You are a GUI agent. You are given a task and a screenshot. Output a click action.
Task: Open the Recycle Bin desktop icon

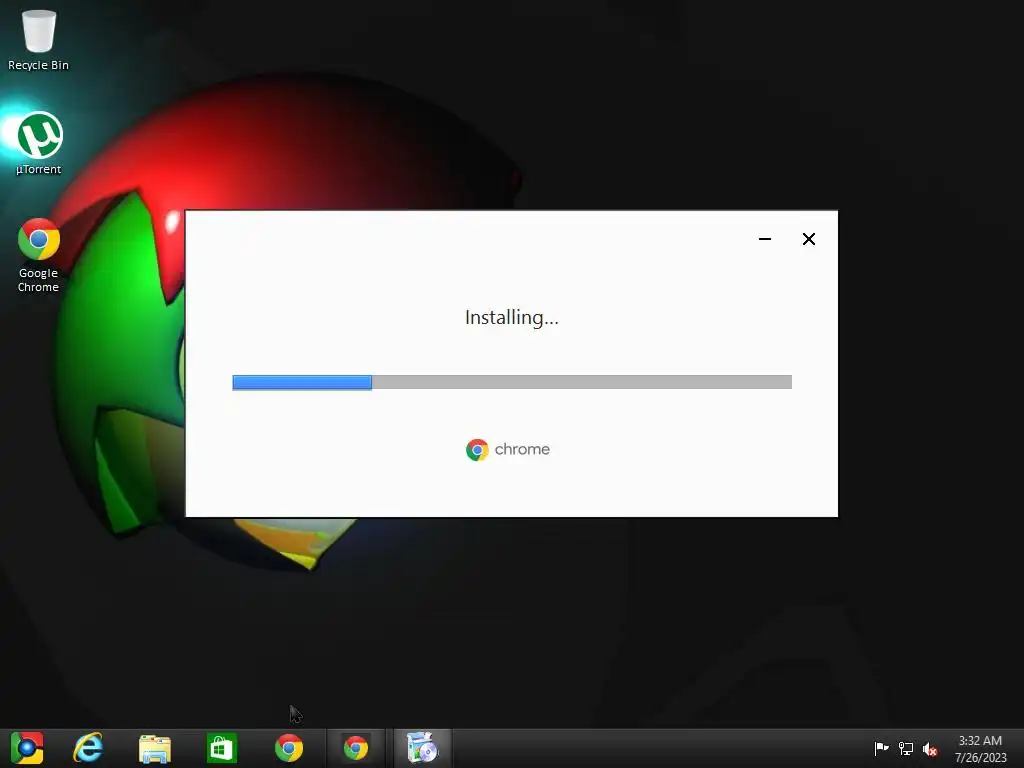click(x=39, y=39)
